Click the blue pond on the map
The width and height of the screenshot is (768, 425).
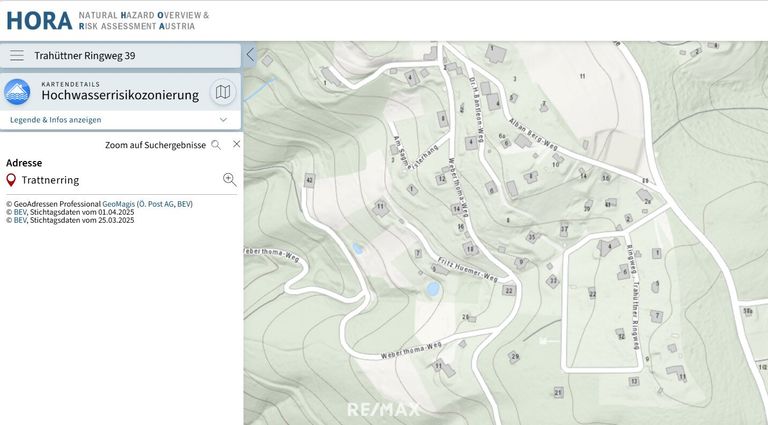[432, 289]
